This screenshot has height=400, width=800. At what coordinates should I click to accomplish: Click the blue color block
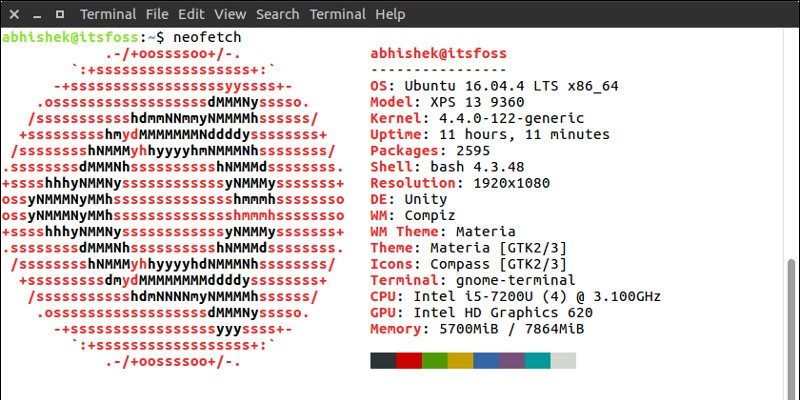click(x=487, y=361)
